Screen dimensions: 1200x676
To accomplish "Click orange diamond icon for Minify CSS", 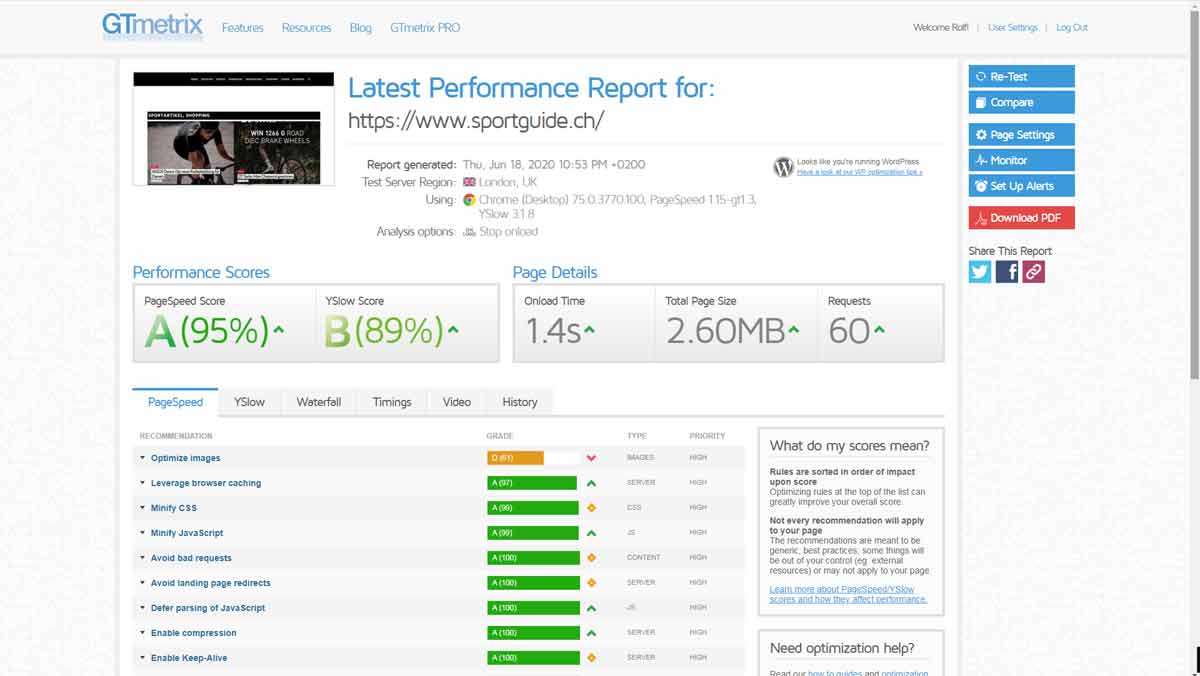I will 591,508.
